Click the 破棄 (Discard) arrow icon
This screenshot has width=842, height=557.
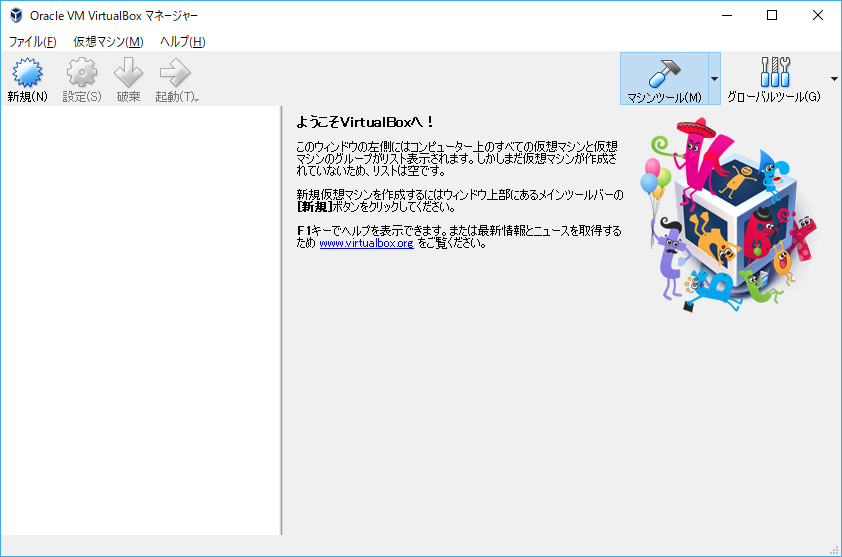click(128, 73)
